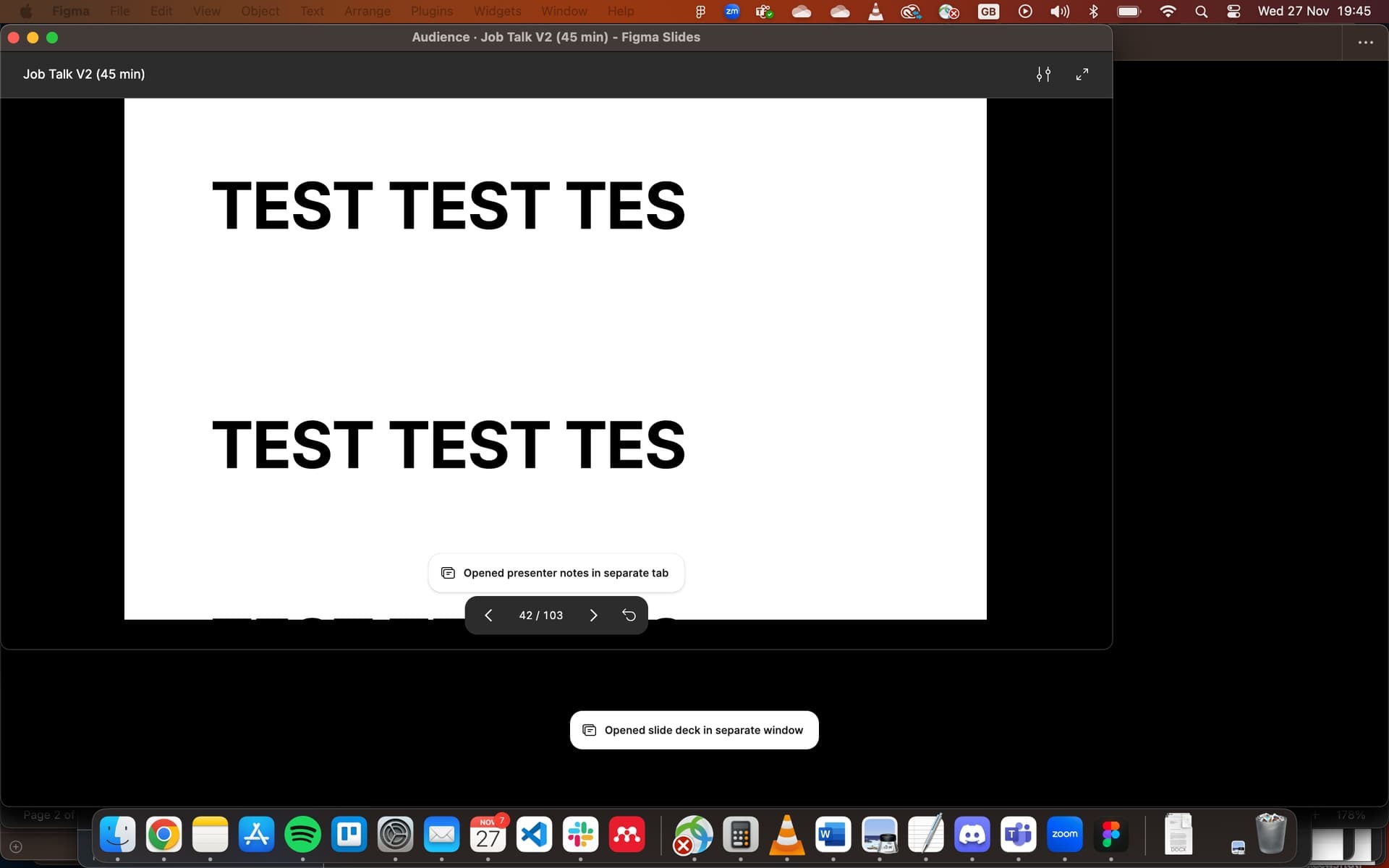Open Preview from the Dock
This screenshot has width=1389, height=868.
point(880,835)
